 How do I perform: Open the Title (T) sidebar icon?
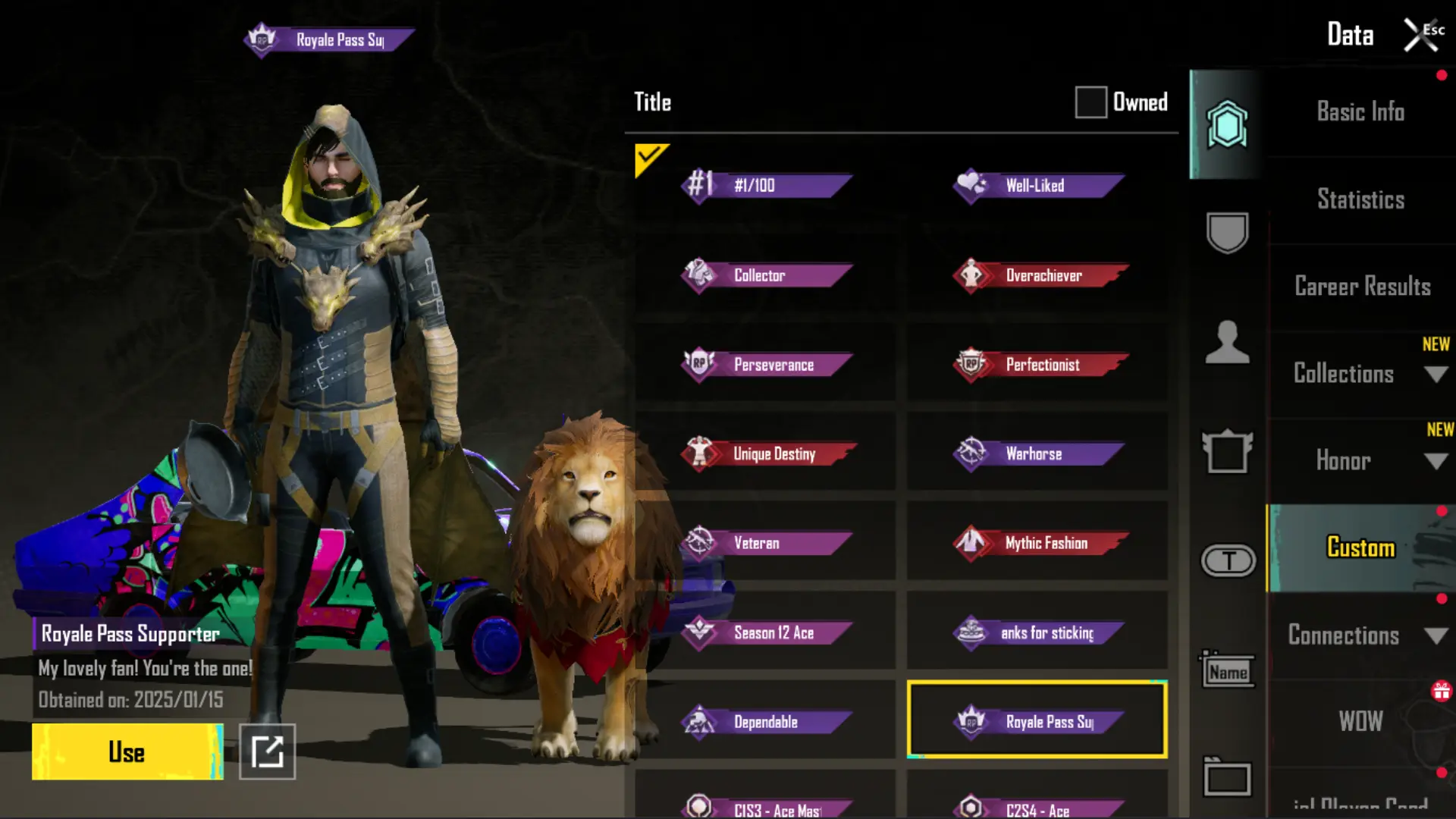tap(1228, 561)
